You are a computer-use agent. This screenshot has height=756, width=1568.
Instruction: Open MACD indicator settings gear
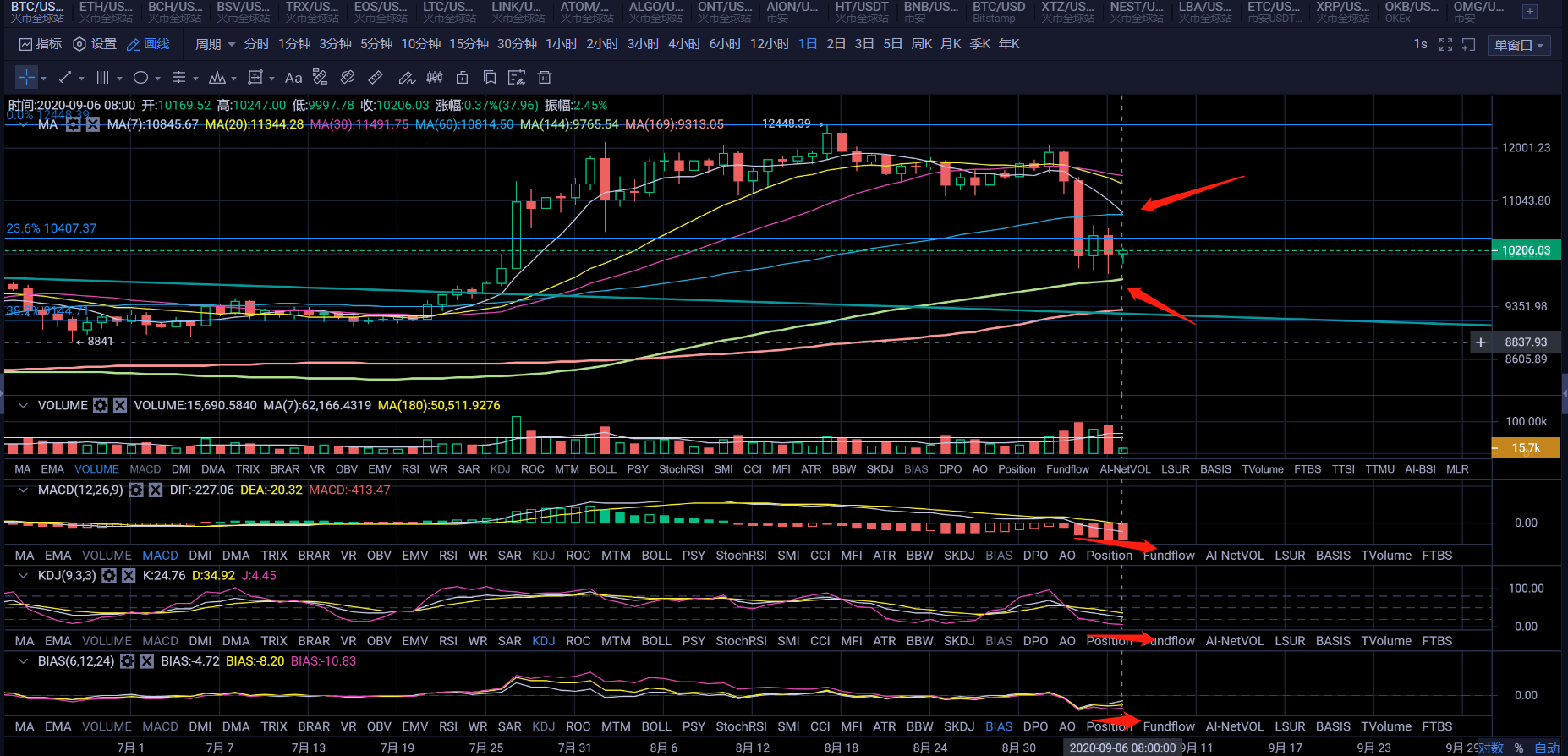(136, 490)
